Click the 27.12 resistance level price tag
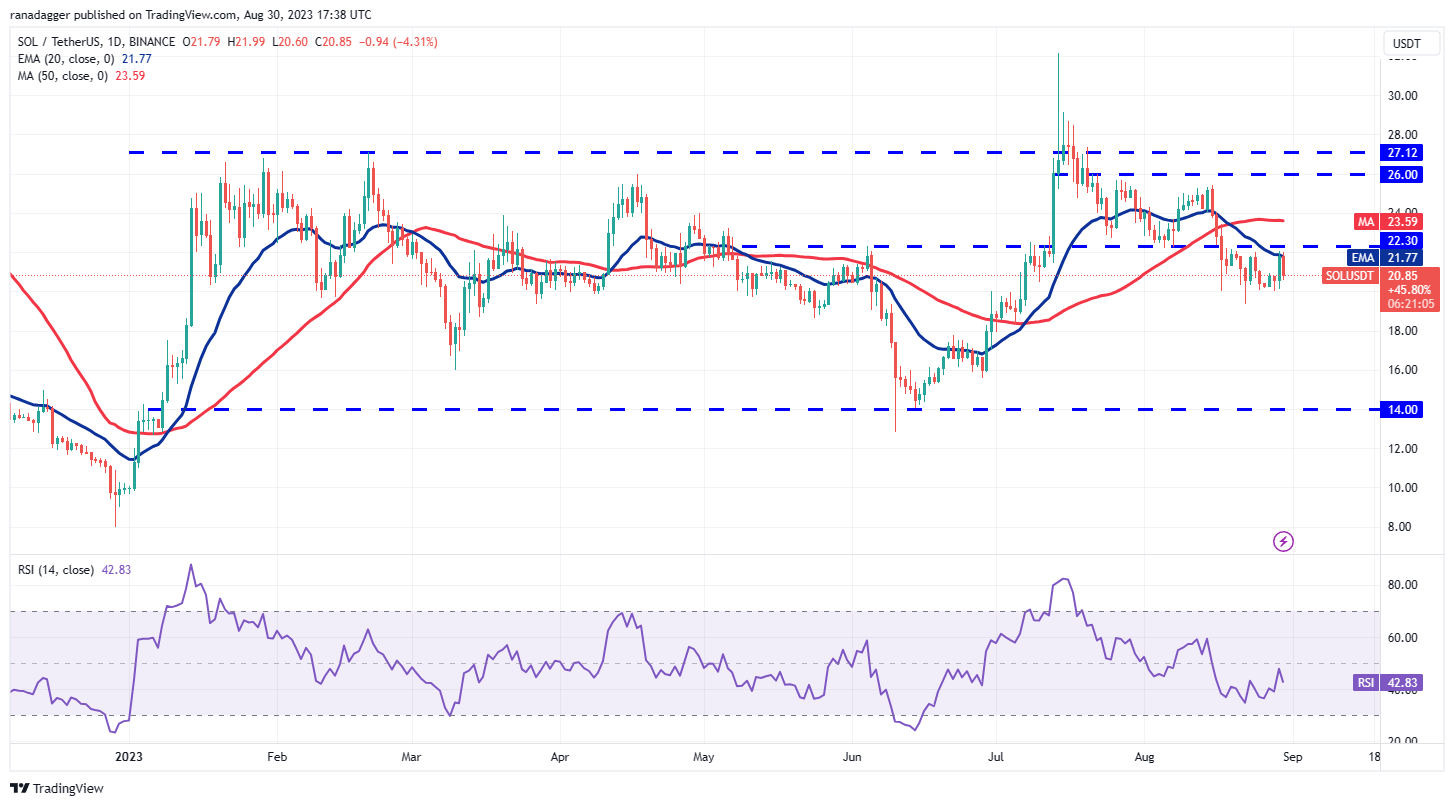The image size is (1454, 806). pyautogui.click(x=1399, y=153)
